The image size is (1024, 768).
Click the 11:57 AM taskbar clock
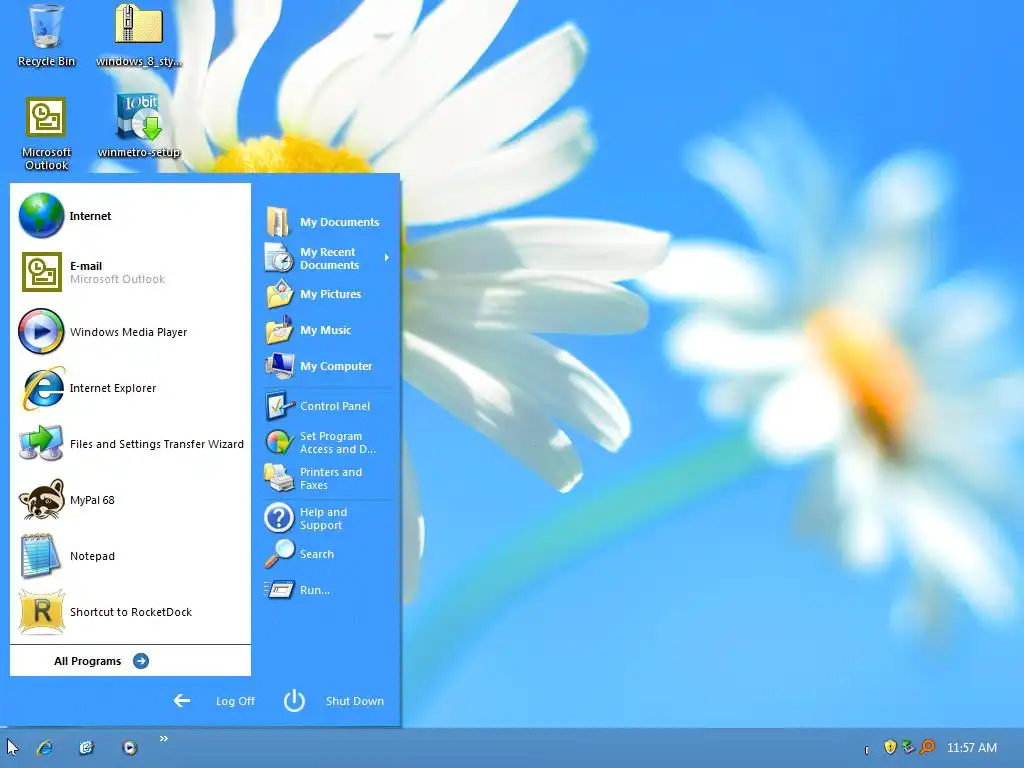[972, 748]
